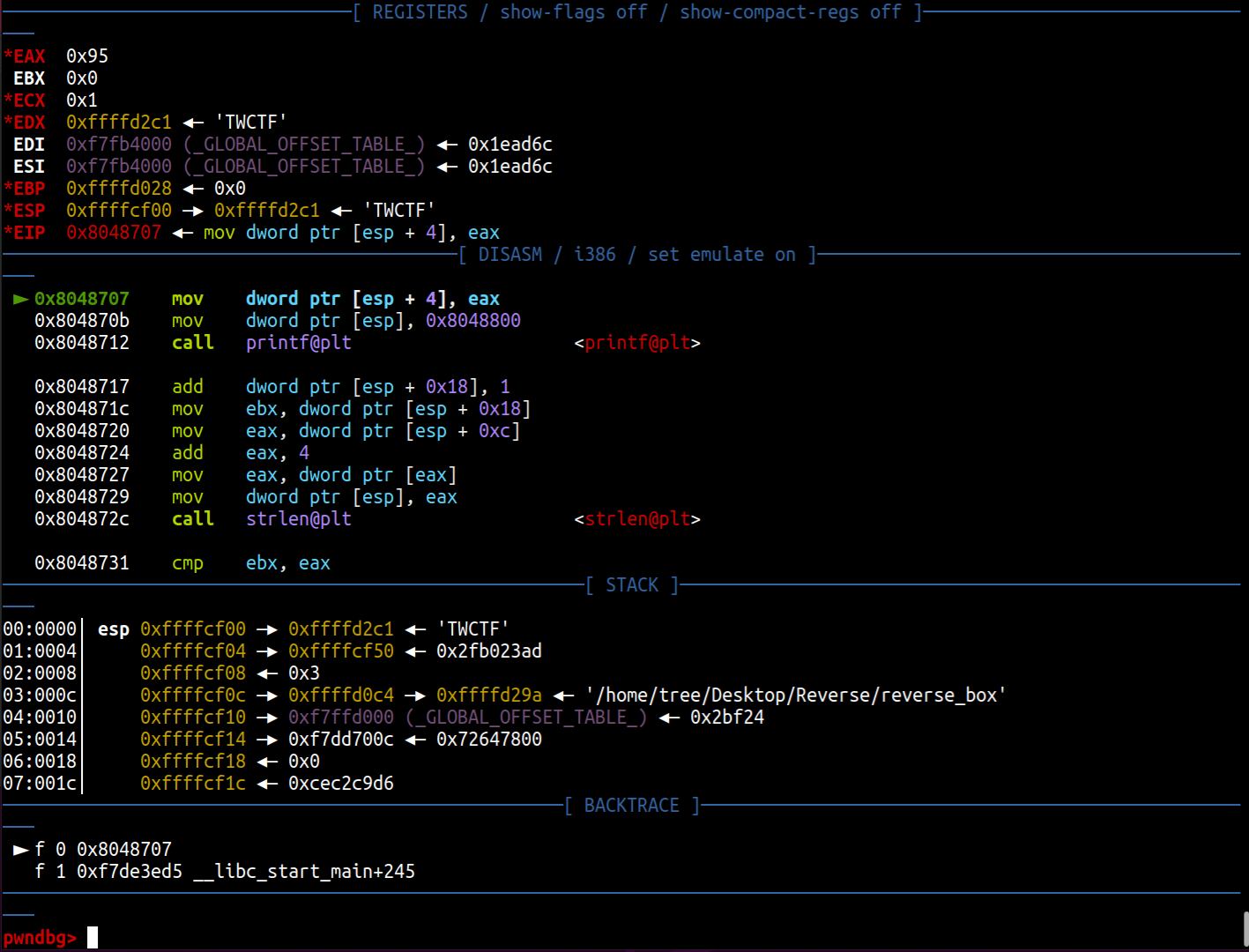Screen dimensions: 1249x952
Task: Click the EBX register label
Action: pyautogui.click(x=29, y=78)
